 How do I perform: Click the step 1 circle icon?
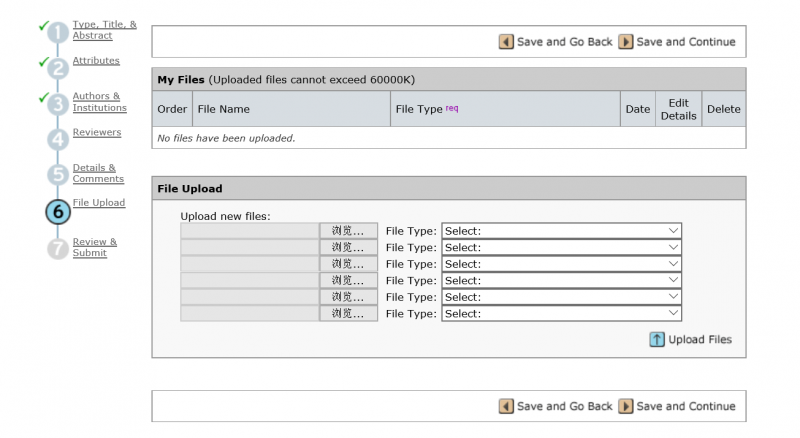pos(58,33)
